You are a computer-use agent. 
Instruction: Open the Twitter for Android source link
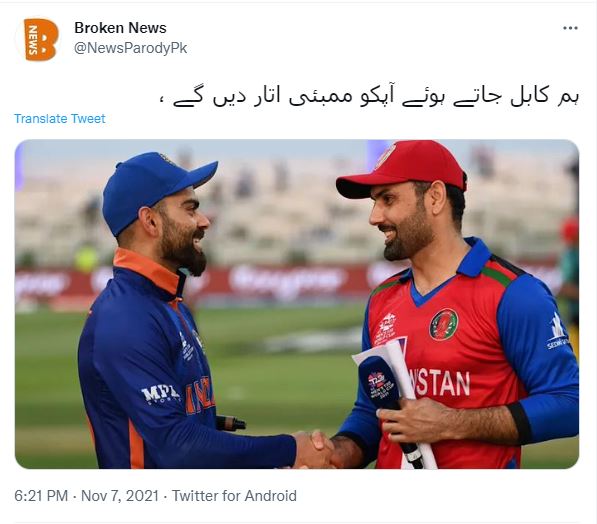tap(234, 496)
